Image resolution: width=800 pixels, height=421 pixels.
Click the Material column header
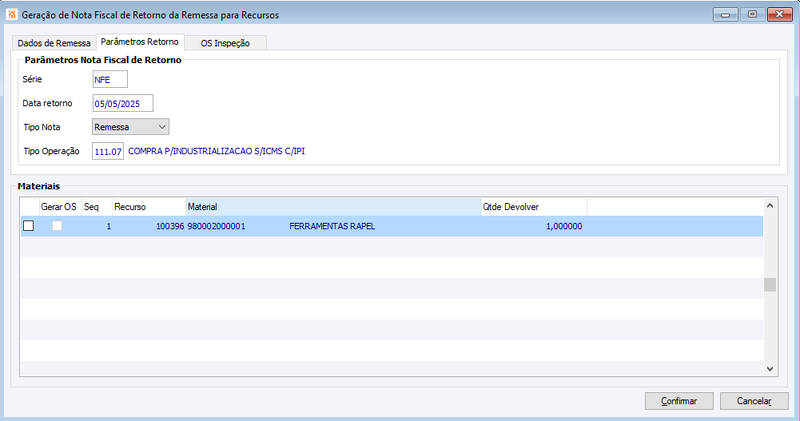coord(333,207)
